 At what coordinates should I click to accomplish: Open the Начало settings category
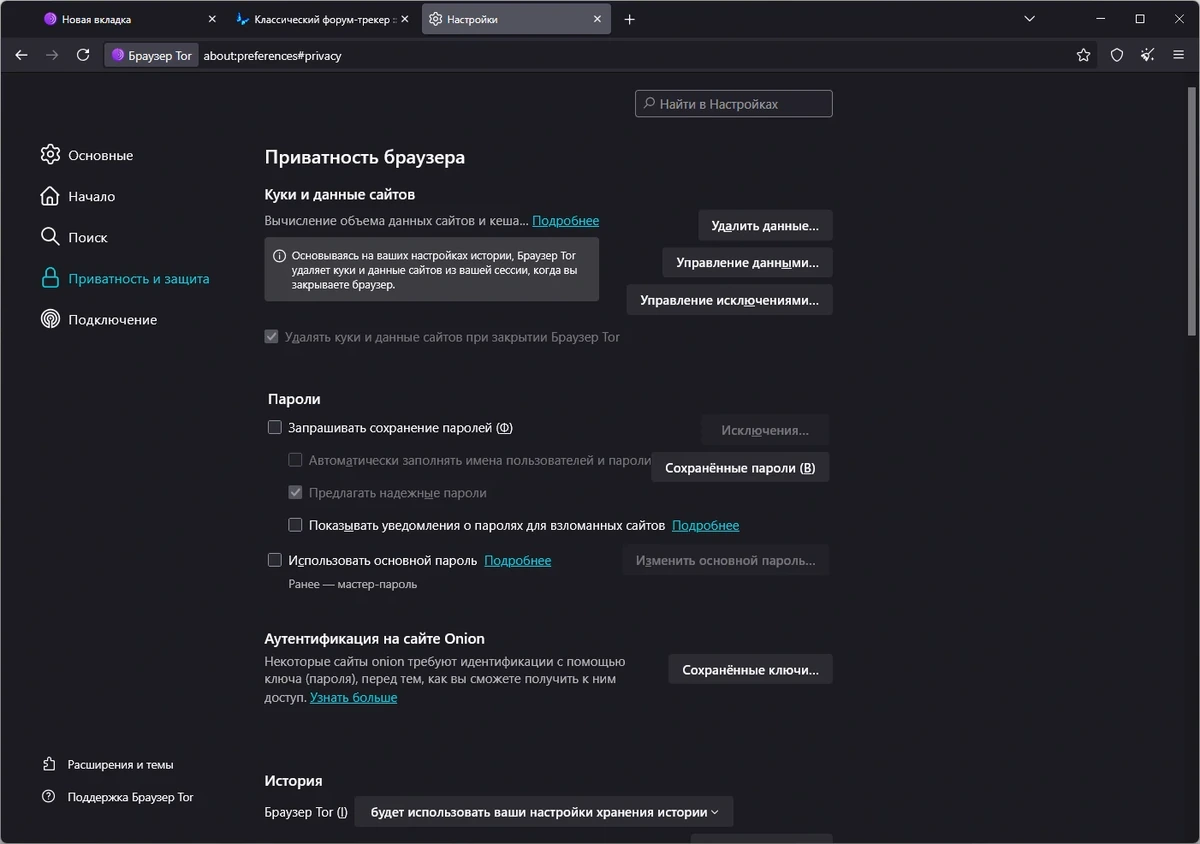coord(78,196)
